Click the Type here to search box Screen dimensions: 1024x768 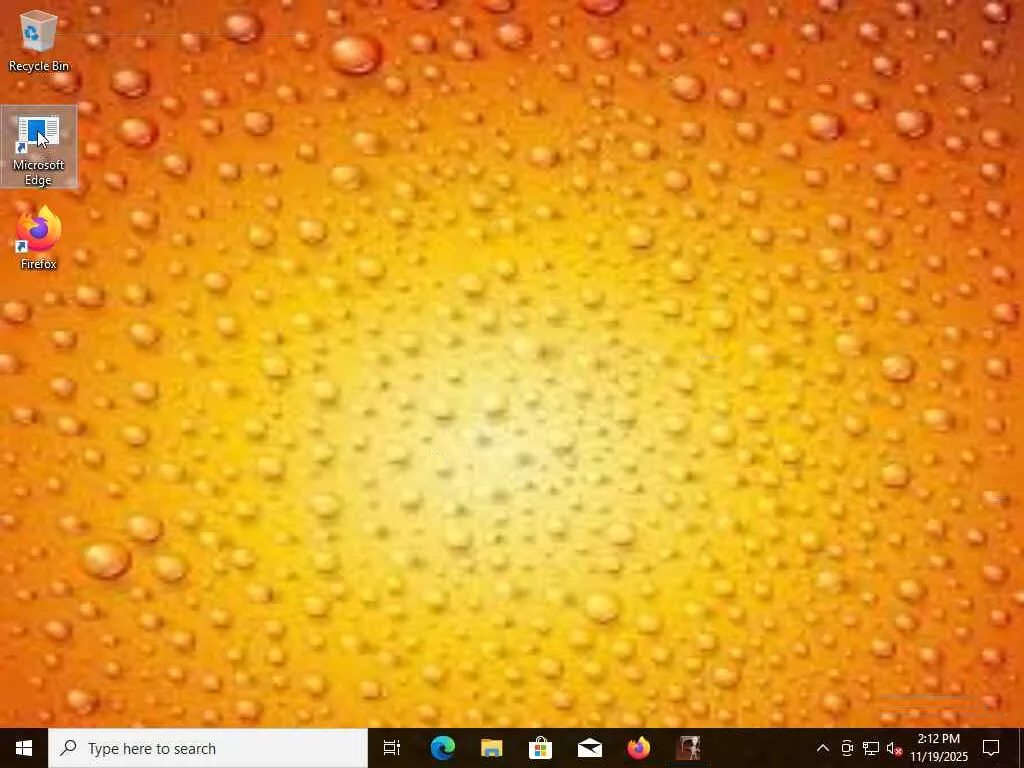click(208, 748)
